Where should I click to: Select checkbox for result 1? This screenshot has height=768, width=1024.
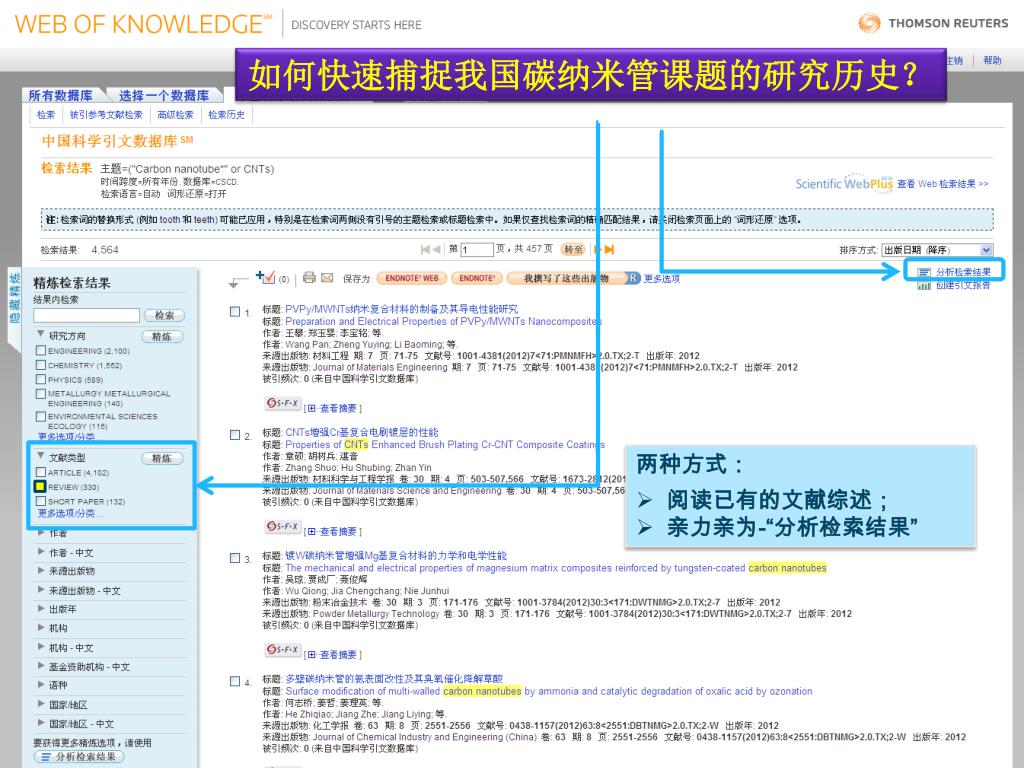pyautogui.click(x=235, y=312)
